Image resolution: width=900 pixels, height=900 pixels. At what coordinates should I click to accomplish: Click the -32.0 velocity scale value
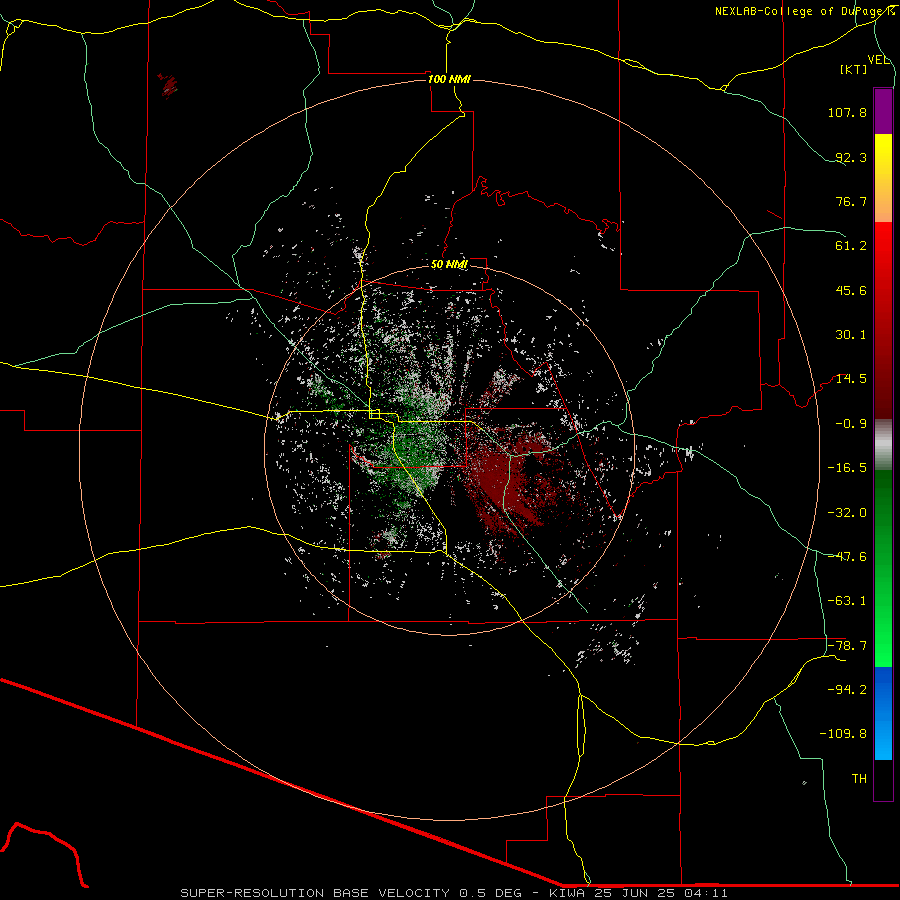(847, 513)
